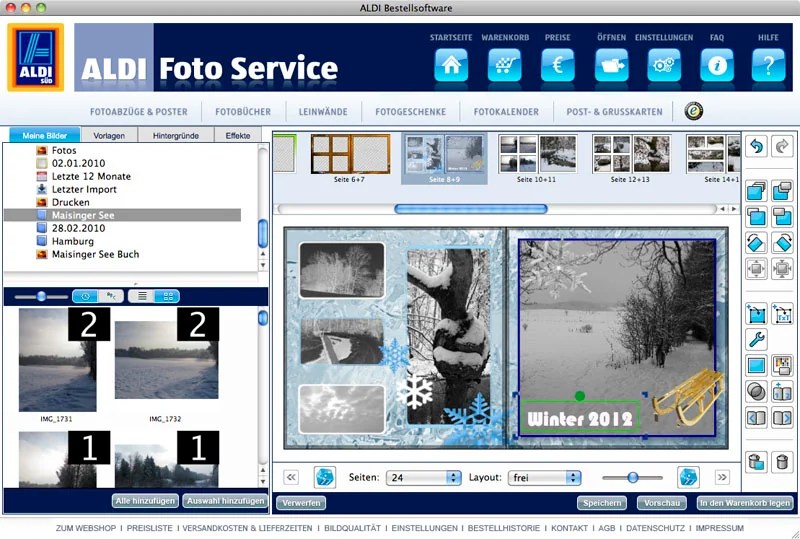Click the overlapping circles mask icon
The height and width of the screenshot is (539, 800).
[x=756, y=391]
